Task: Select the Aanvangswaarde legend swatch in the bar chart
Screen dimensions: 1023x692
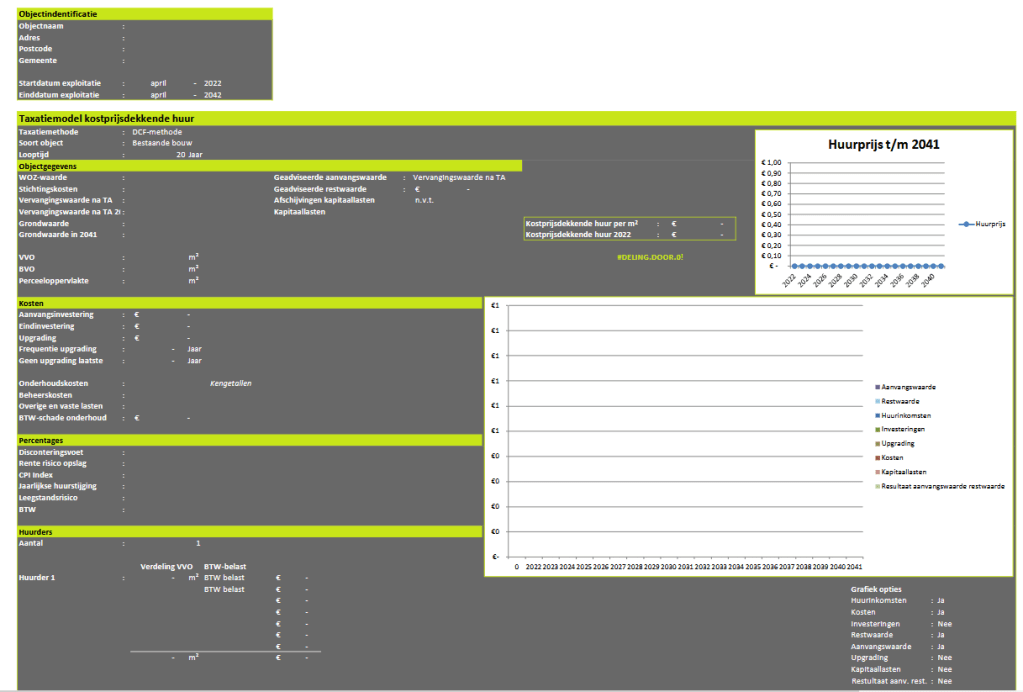Action: (x=877, y=386)
